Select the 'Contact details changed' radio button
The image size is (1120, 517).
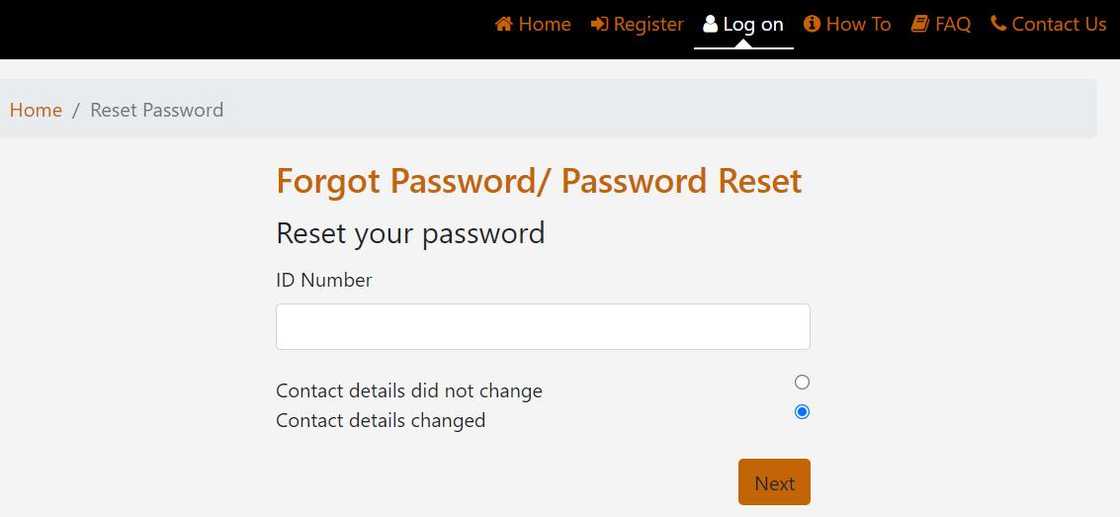pos(802,411)
